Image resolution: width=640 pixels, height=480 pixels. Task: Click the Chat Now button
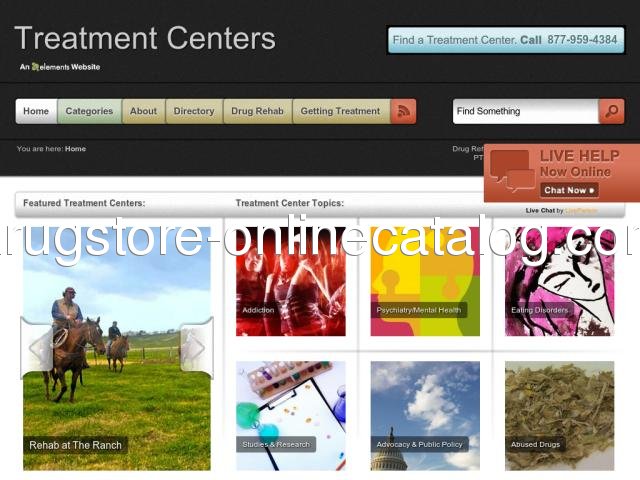569,190
